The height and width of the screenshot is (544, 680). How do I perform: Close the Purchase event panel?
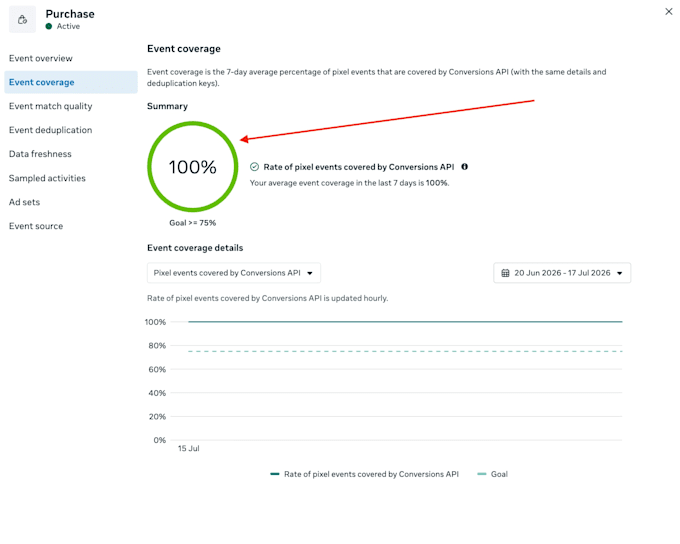tap(668, 12)
